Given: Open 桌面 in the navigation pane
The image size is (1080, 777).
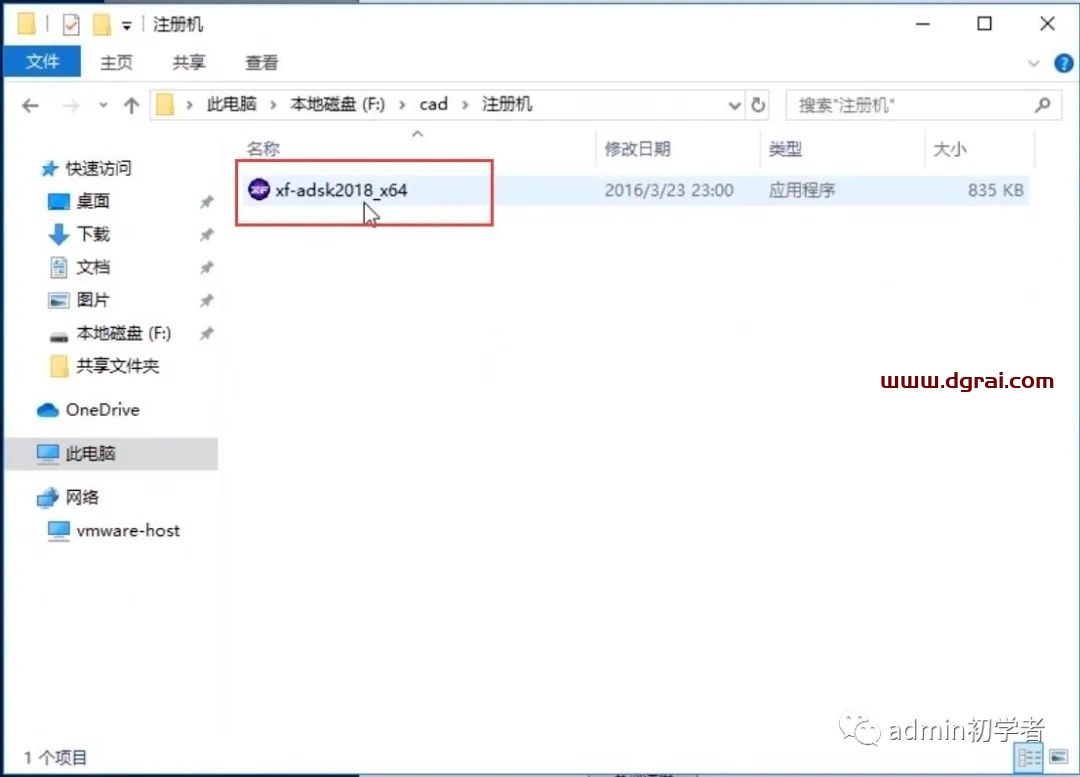Looking at the screenshot, I should [x=93, y=201].
